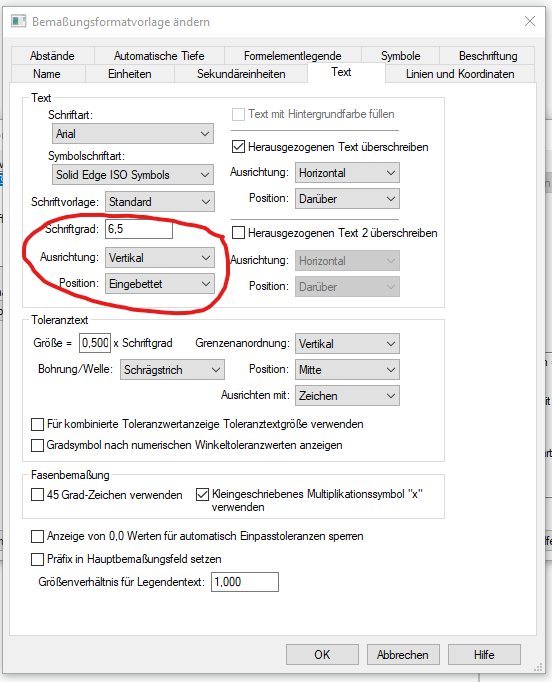Switch to the Beschriftung tab
The height and width of the screenshot is (682, 552).
tap(488, 56)
